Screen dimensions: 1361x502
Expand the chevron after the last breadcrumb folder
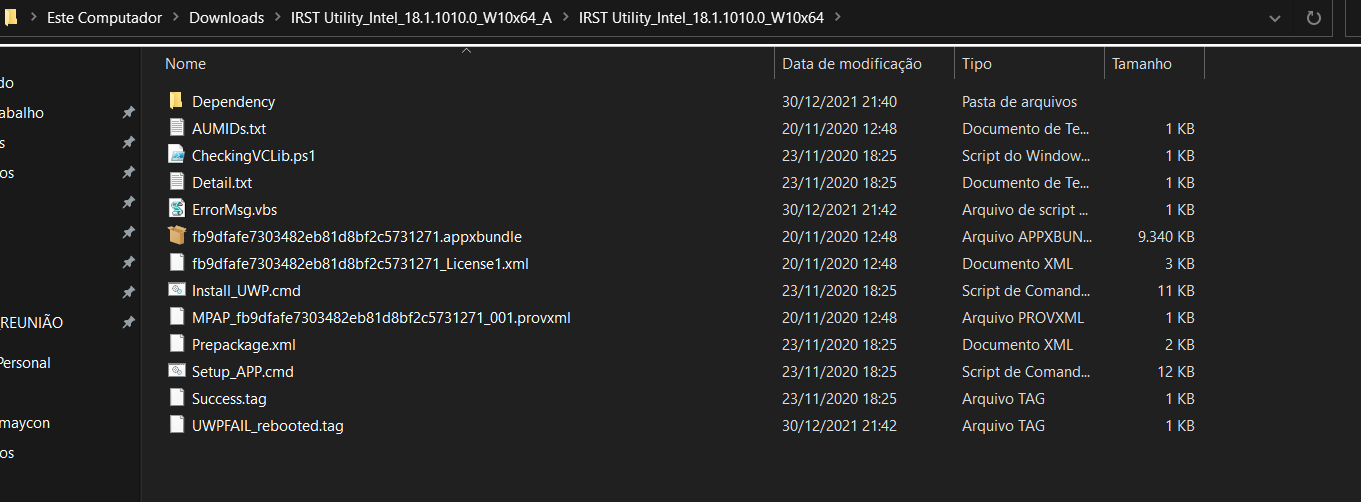[x=836, y=17]
